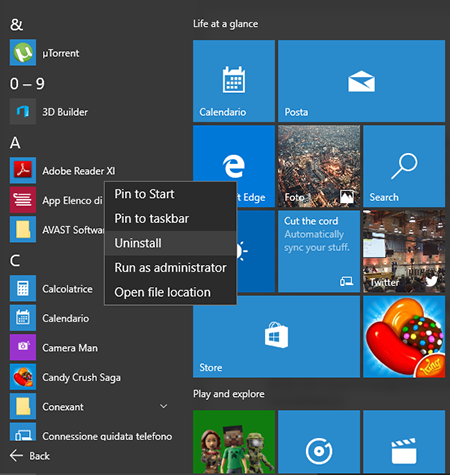Launch Adobe Reader XI via its icon

(x=23, y=170)
